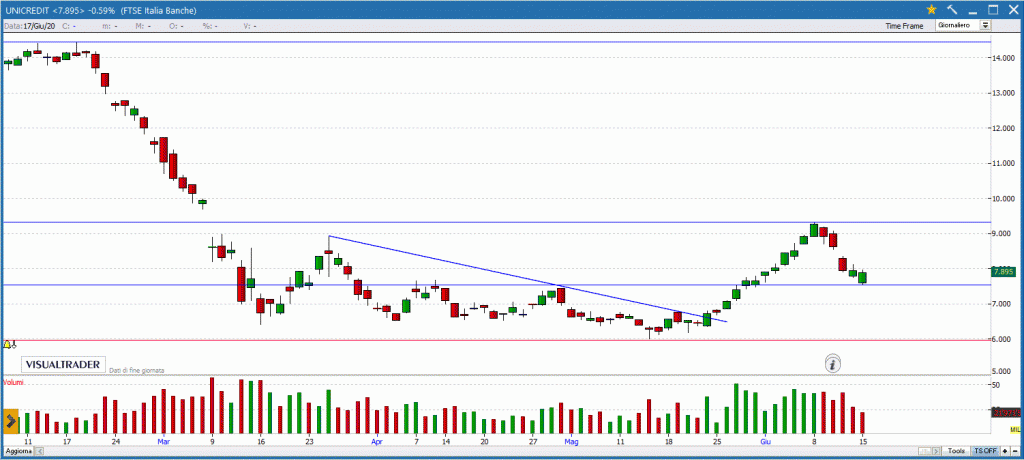Open the Time Frame Giornaliero dropdown
This screenshot has width=1024, height=460.
[964, 25]
